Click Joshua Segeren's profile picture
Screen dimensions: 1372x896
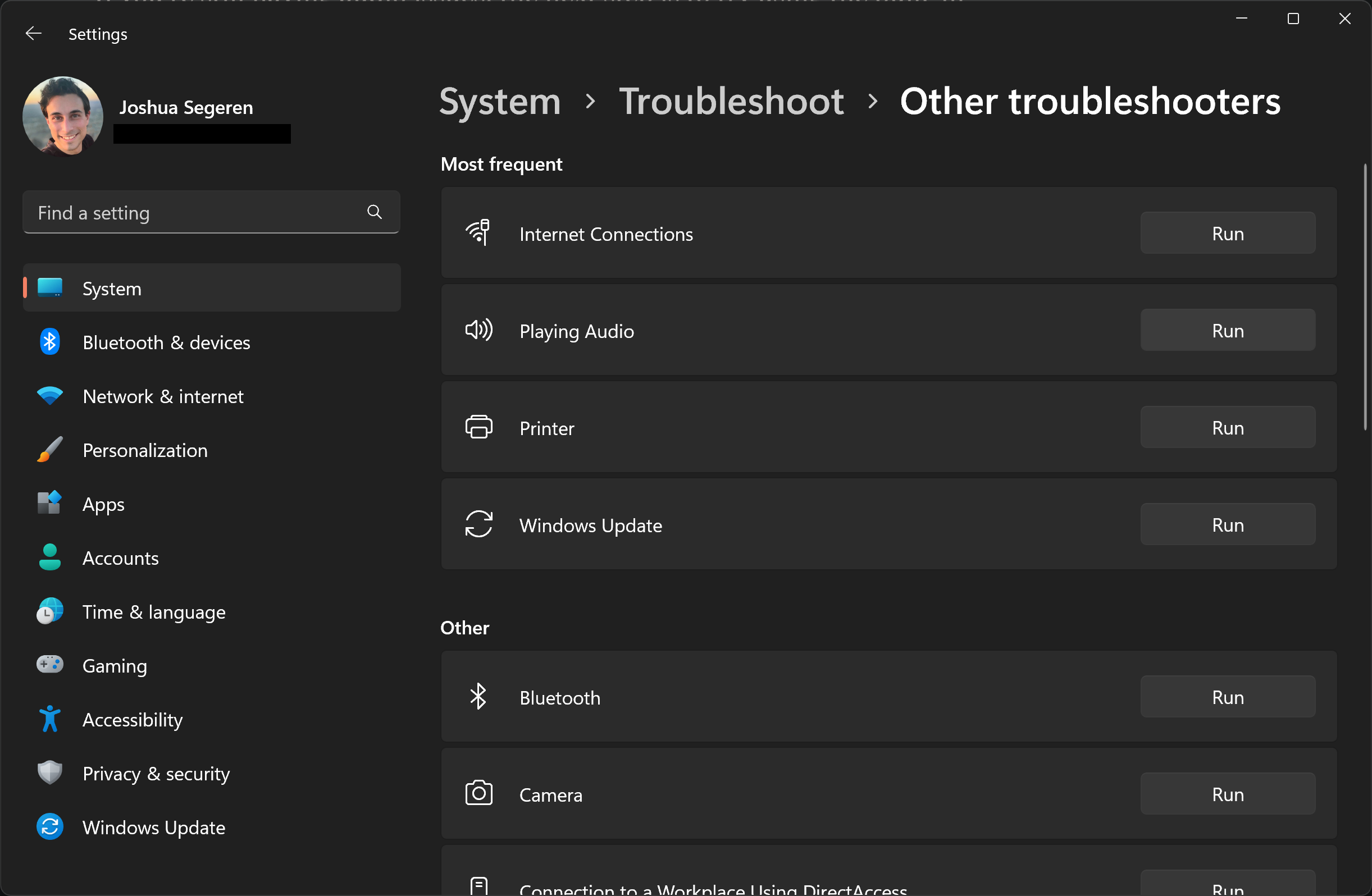tap(63, 116)
